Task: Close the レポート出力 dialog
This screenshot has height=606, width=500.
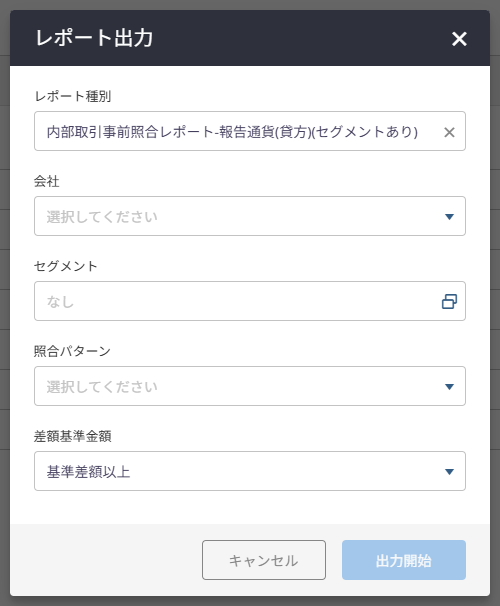Action: tap(459, 39)
